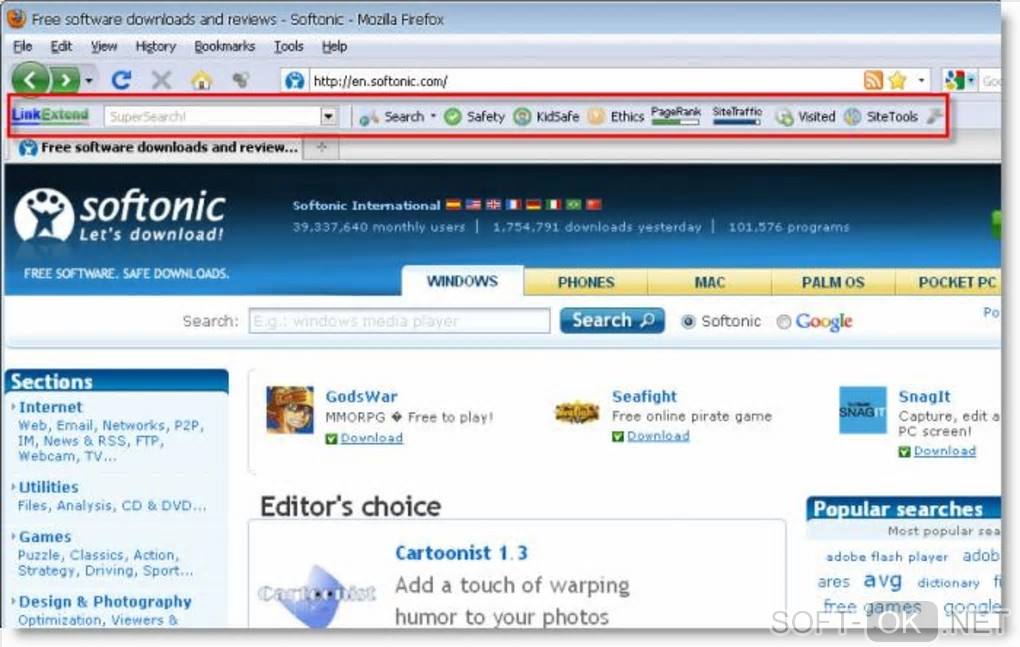Screen dimensions: 1020x647
Task: Expand the LinkExtend Search dropdown arrow
Action: coord(433,116)
